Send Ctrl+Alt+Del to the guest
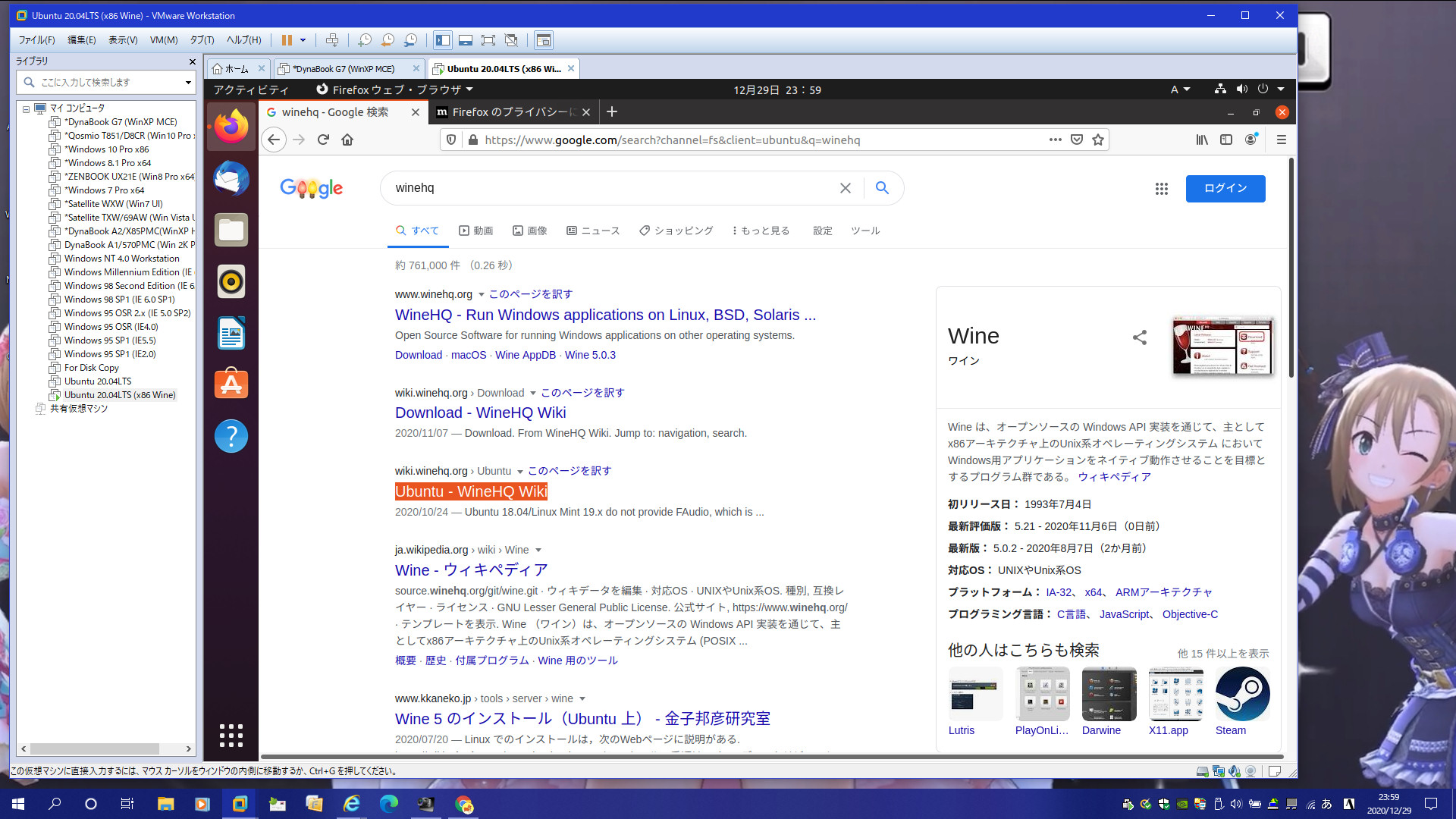Image resolution: width=1456 pixels, height=819 pixels. tap(332, 40)
